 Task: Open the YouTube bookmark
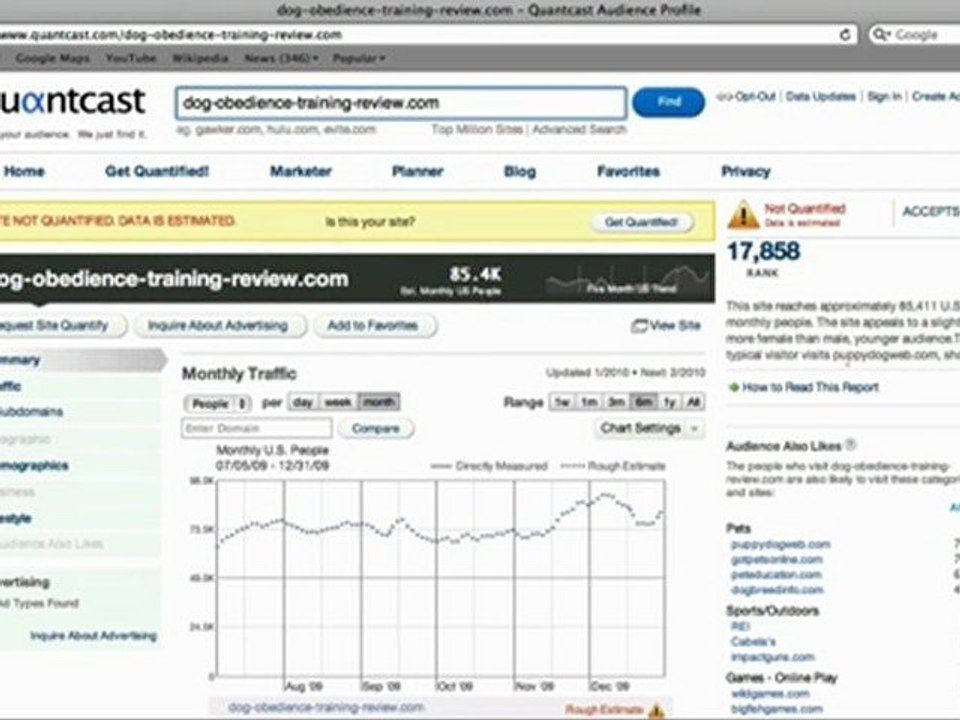tap(131, 58)
